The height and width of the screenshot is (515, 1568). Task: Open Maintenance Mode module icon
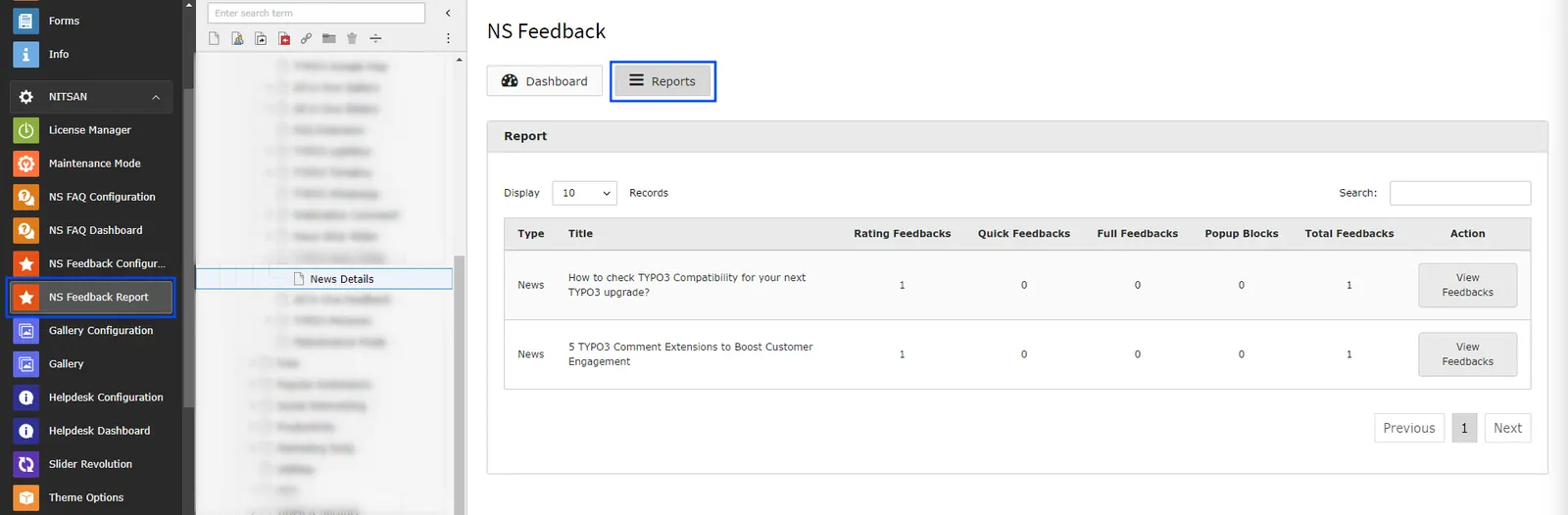26,164
